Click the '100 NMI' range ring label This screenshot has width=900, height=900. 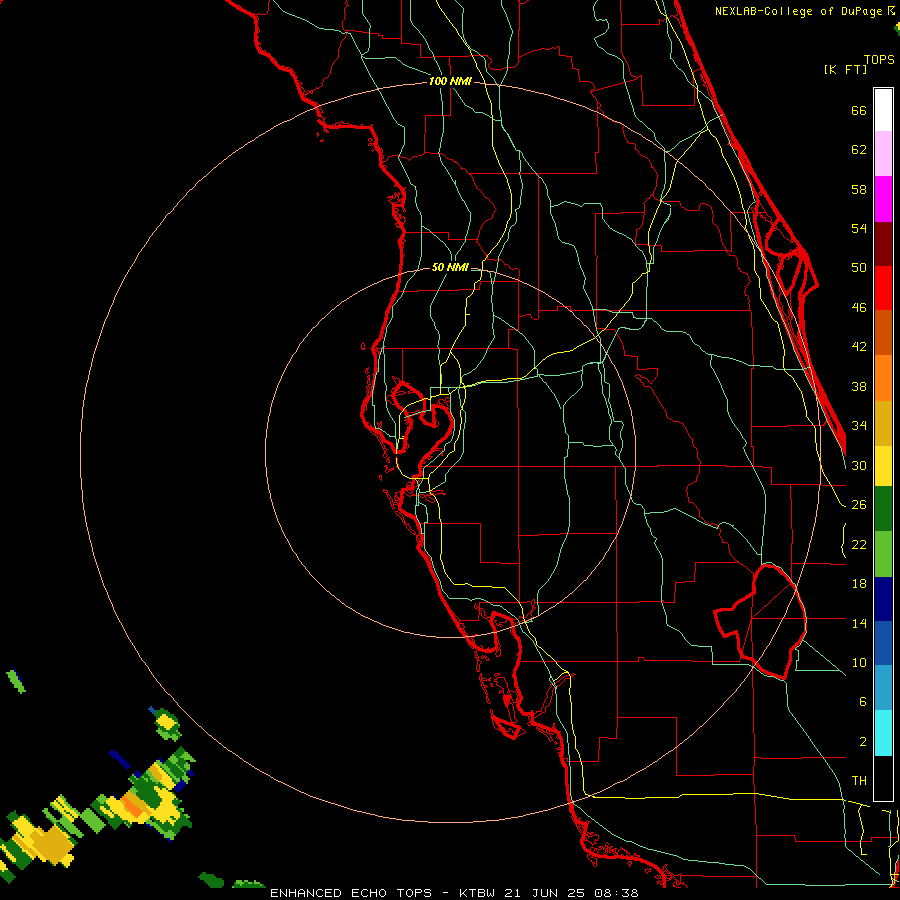click(450, 82)
